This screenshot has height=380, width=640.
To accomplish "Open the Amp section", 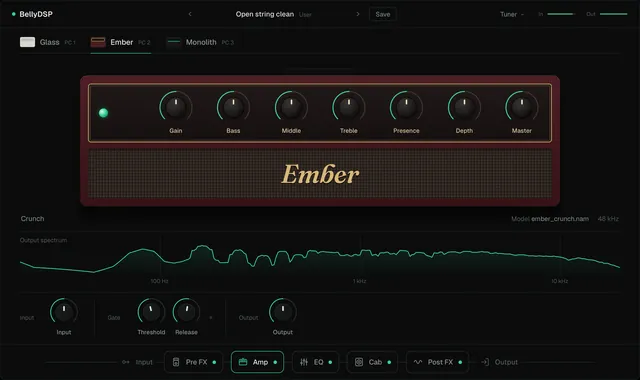I will 257,362.
